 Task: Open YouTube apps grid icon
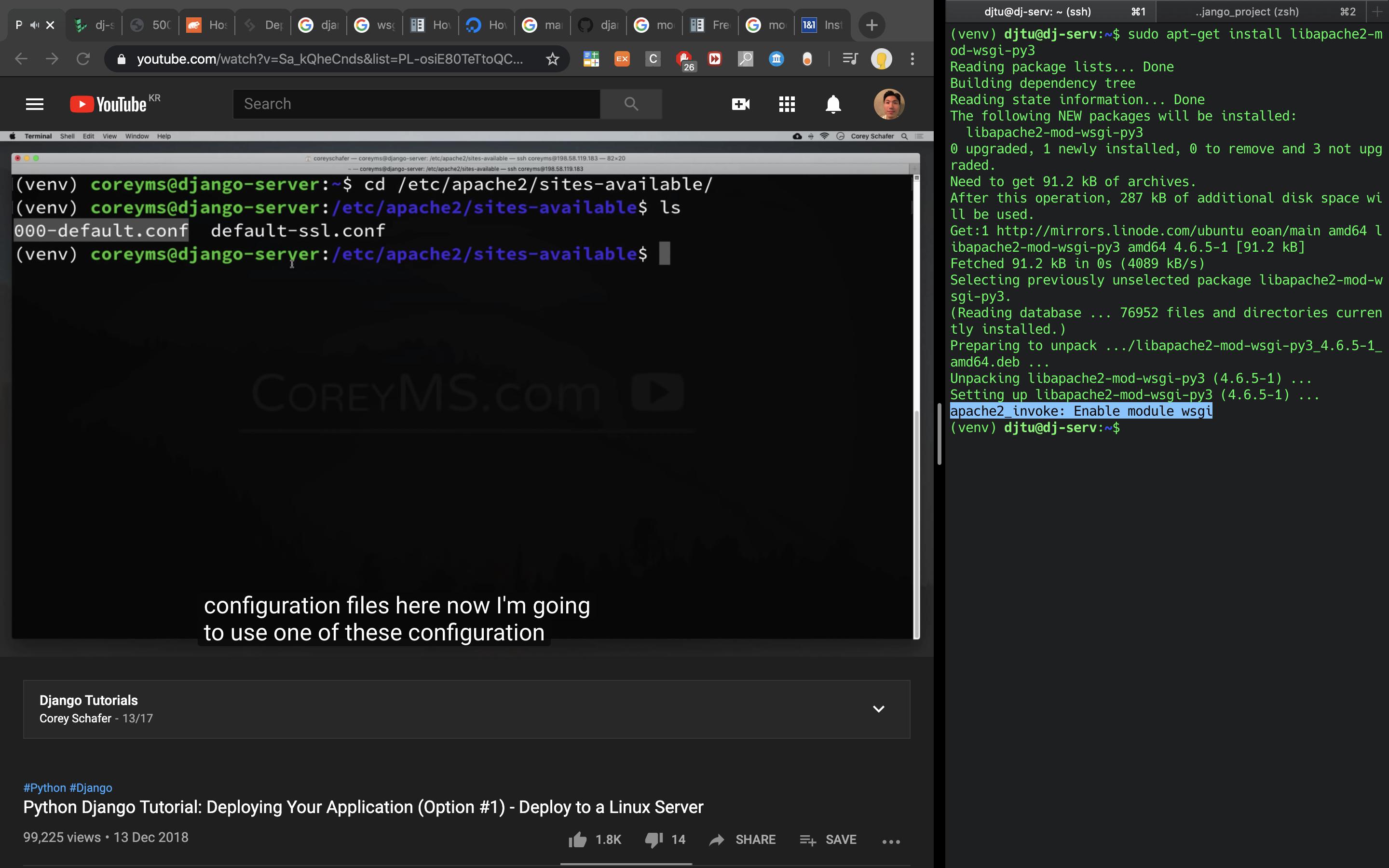787,104
